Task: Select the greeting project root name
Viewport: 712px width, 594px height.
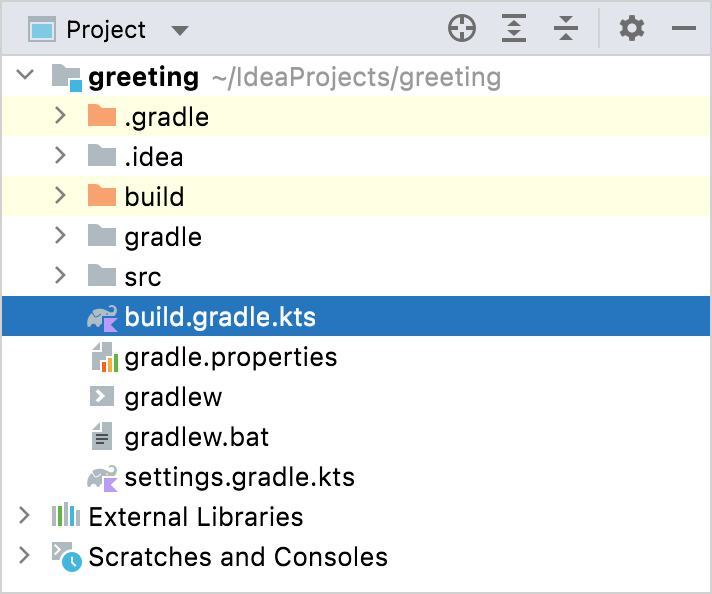Action: click(143, 77)
